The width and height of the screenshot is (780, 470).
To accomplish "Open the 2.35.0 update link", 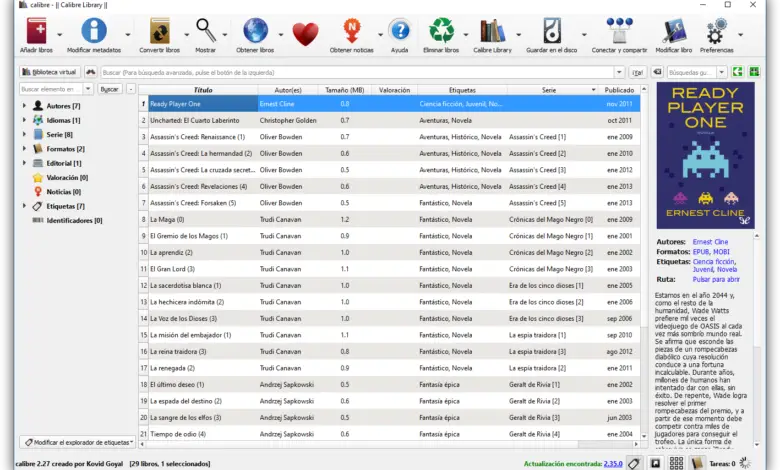I will pyautogui.click(x=613, y=464).
